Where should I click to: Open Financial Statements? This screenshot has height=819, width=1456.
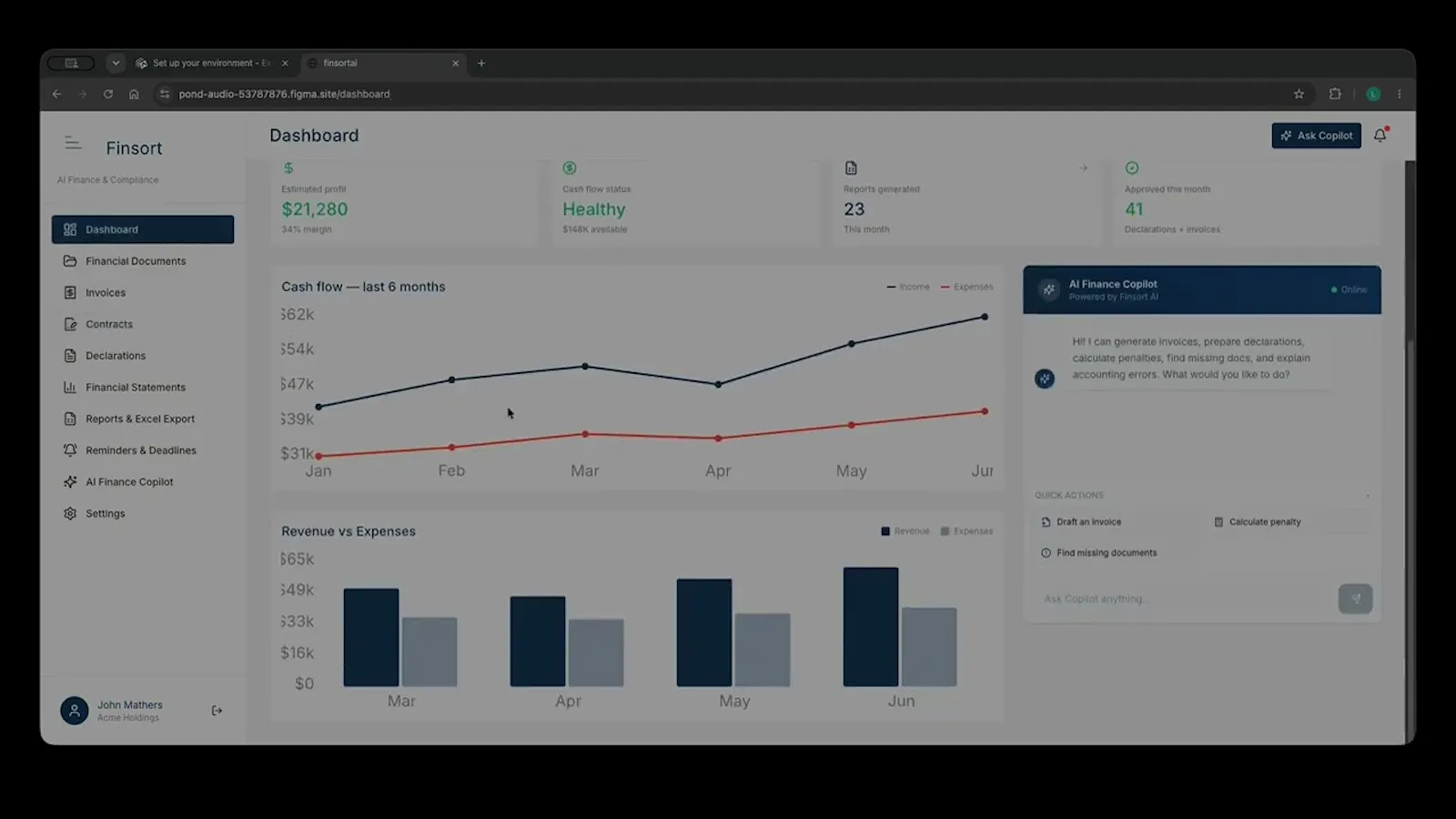pyautogui.click(x=143, y=388)
